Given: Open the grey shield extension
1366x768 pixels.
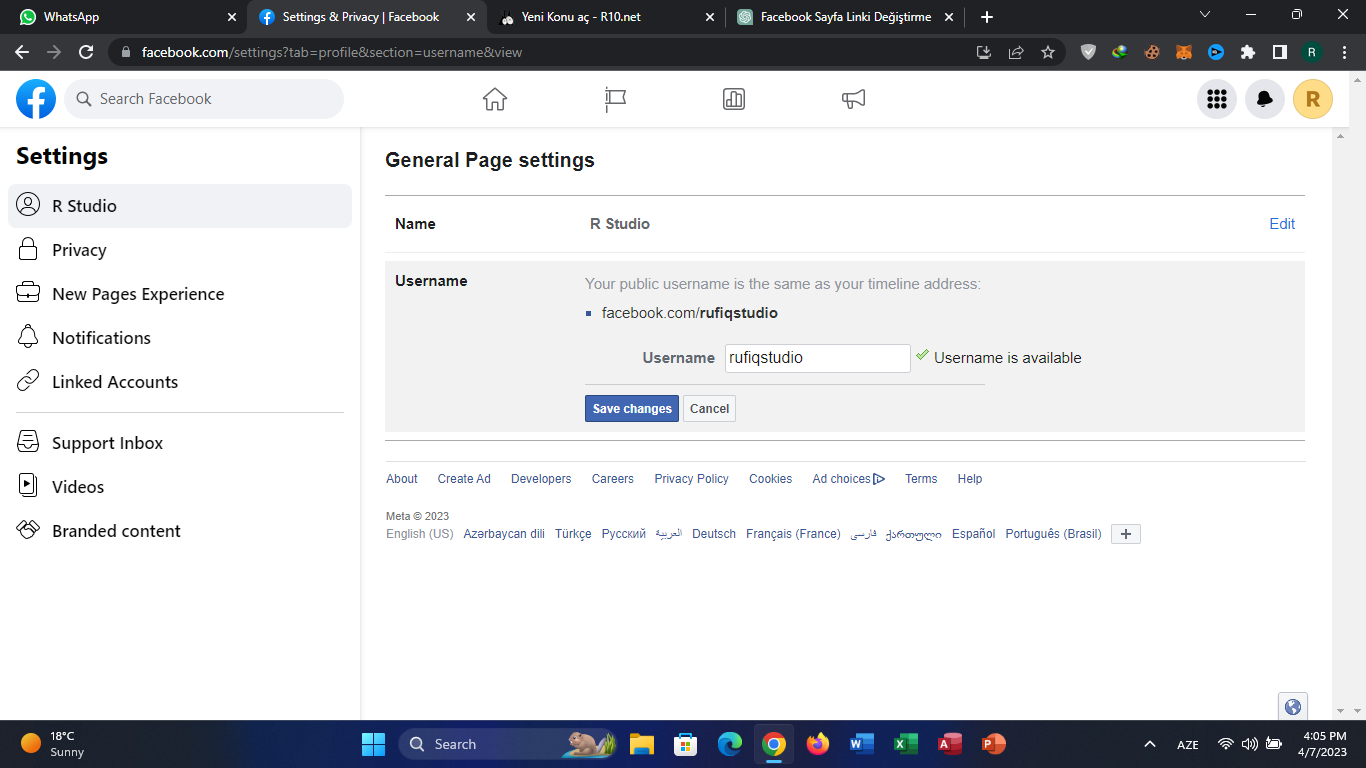Looking at the screenshot, I should (1088, 52).
